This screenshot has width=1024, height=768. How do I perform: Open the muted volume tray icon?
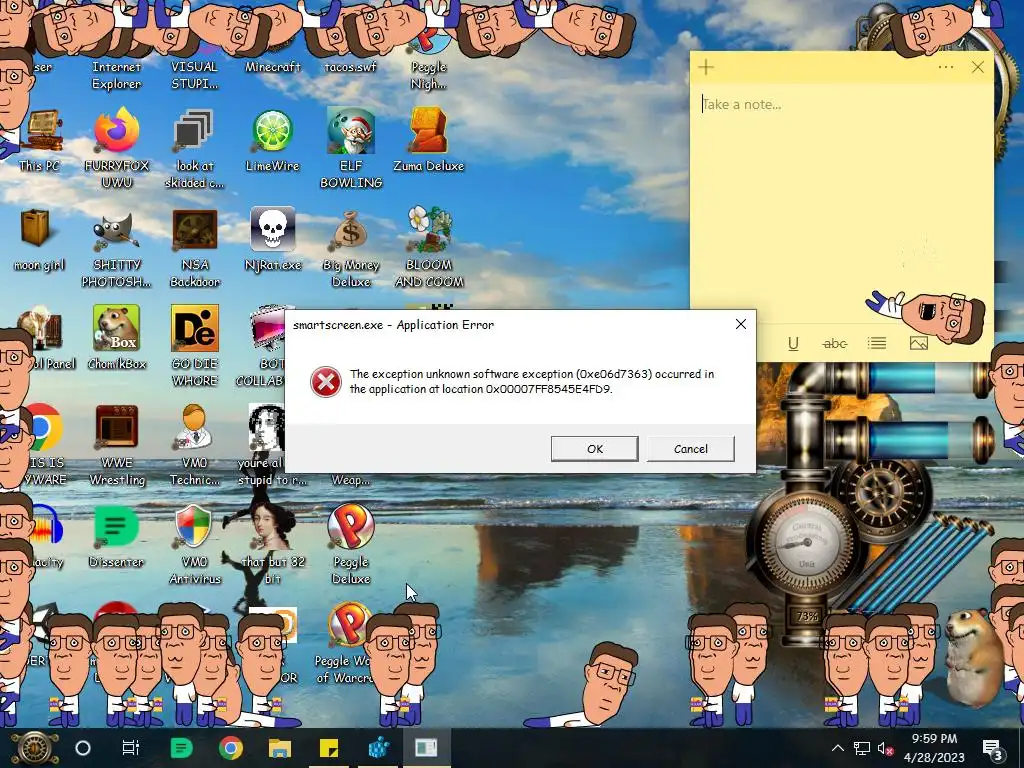tap(885, 748)
